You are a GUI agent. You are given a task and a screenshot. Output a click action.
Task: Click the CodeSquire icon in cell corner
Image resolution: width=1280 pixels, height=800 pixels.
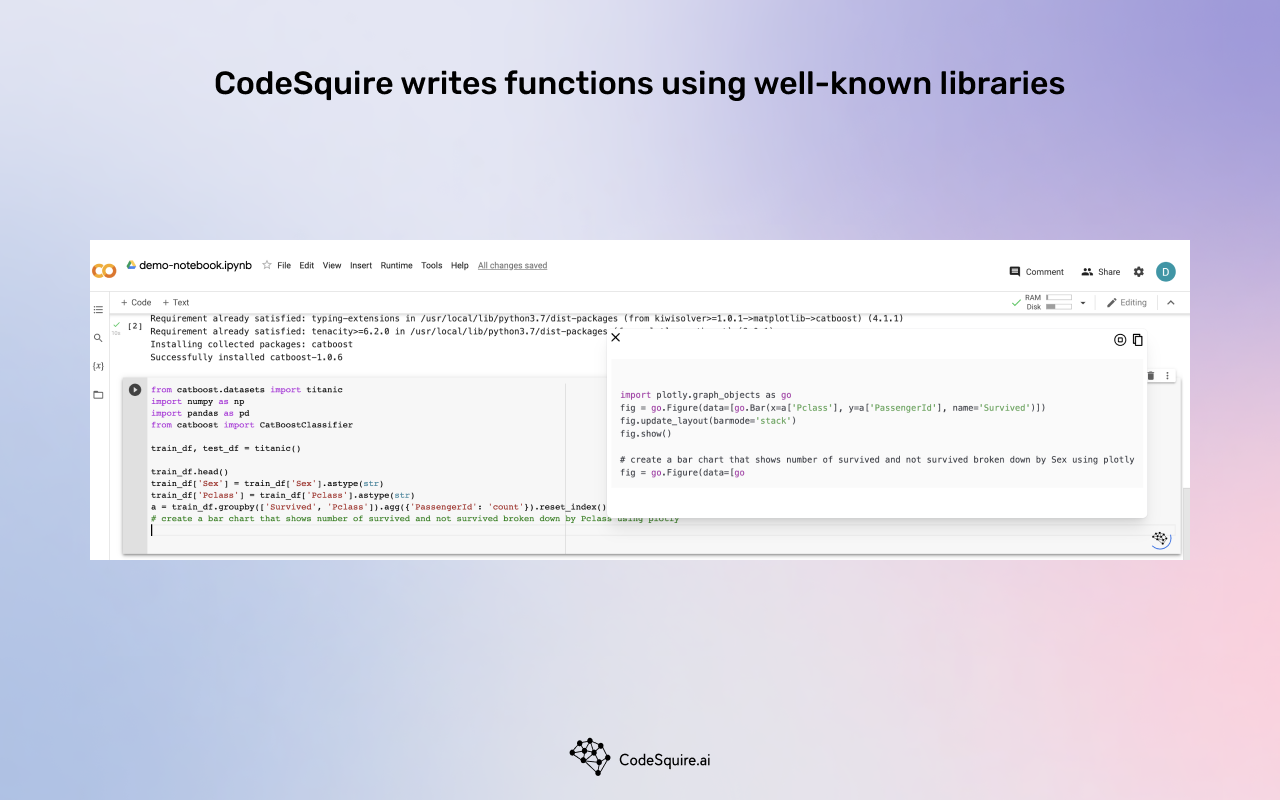click(x=1160, y=539)
